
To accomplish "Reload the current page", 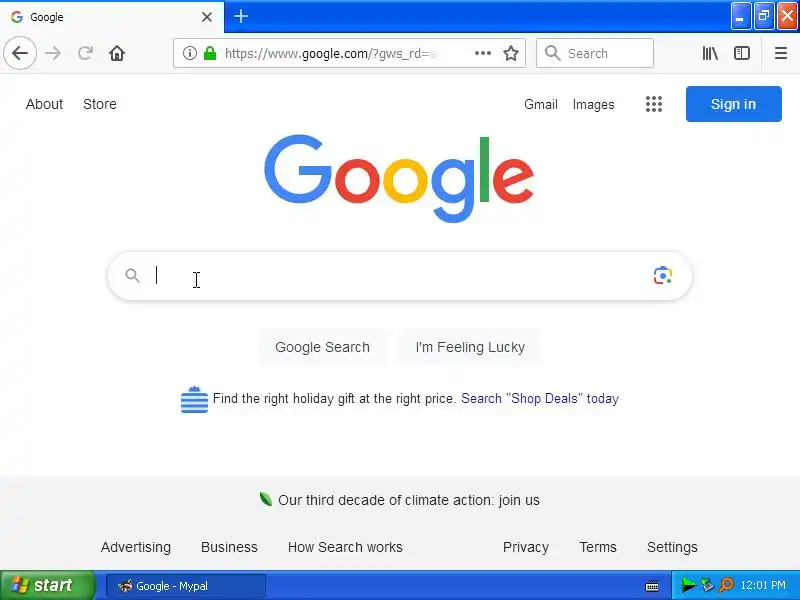I will coord(85,53).
